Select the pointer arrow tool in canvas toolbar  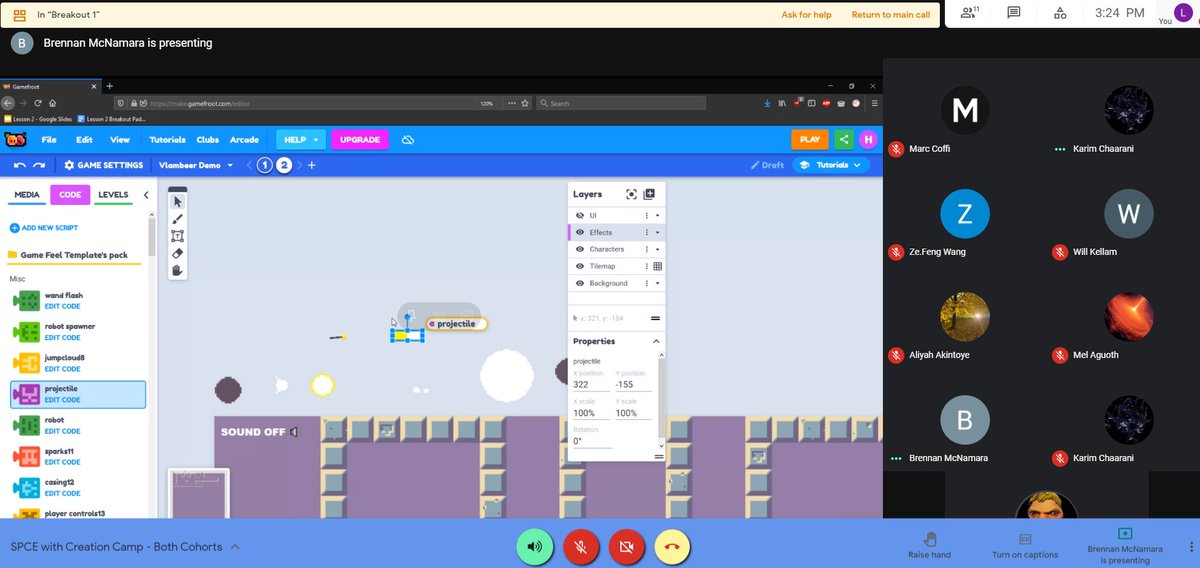point(178,202)
